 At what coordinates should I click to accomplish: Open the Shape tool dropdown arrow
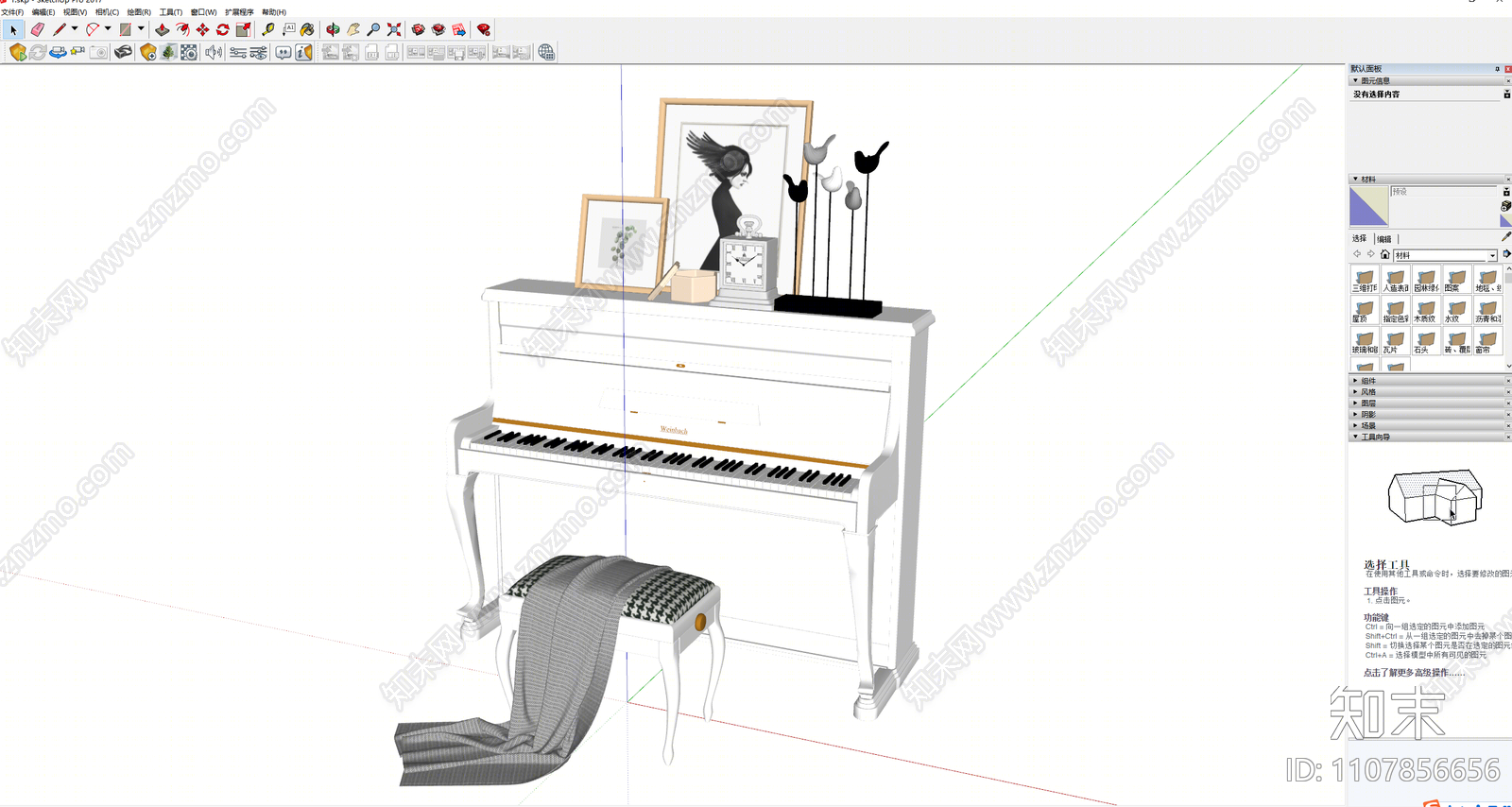141,29
